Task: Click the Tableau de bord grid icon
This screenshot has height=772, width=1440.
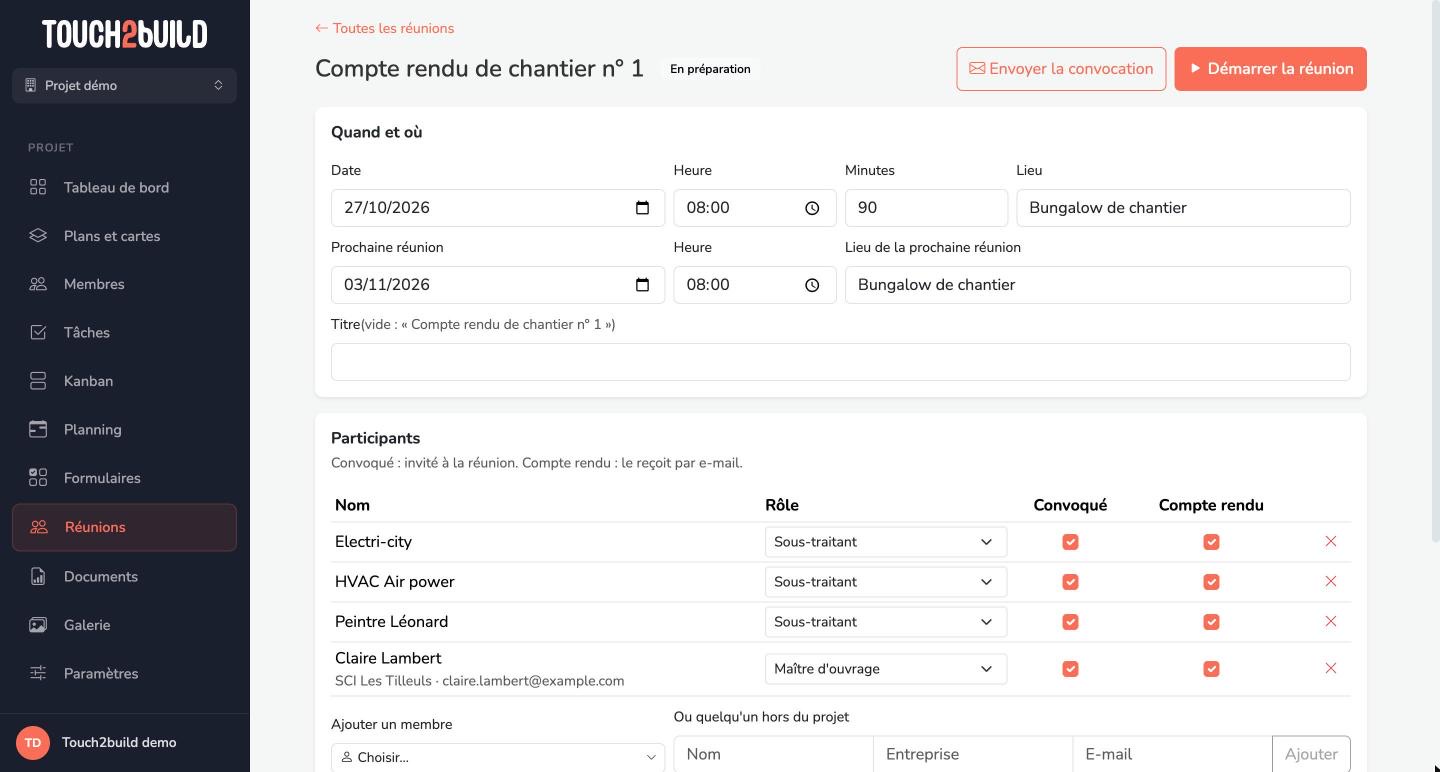Action: (x=38, y=187)
